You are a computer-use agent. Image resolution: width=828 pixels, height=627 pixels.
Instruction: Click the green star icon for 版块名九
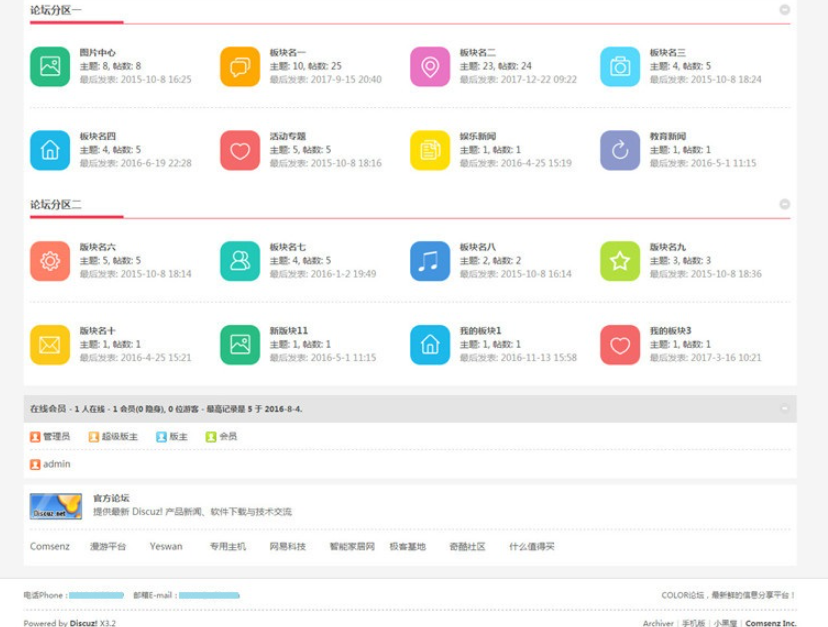point(620,261)
